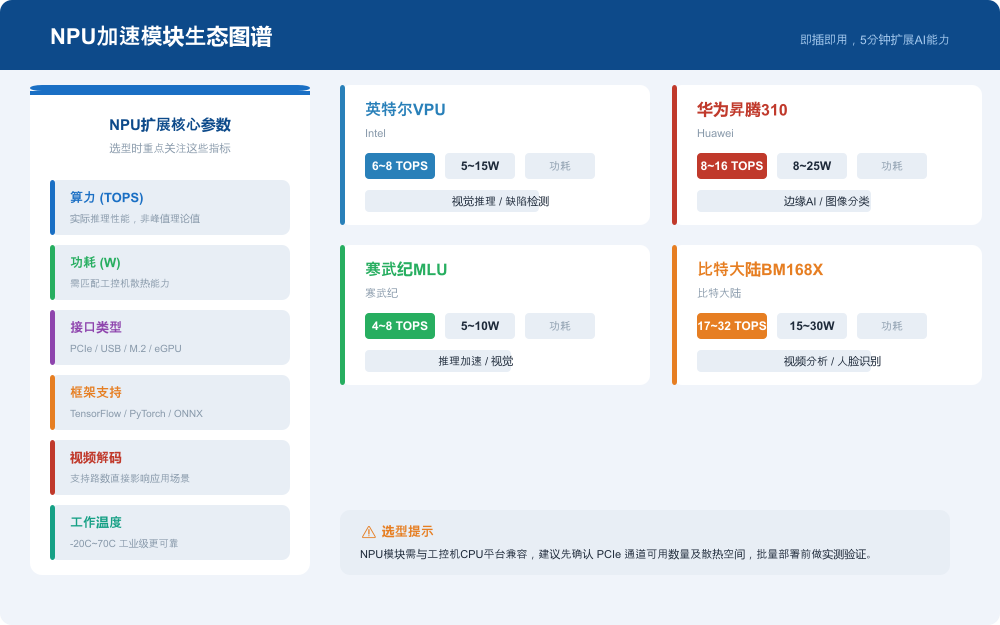The height and width of the screenshot is (625, 1000).
Task: Expand the 边缘AI / 图像分类 tag
Action: (x=828, y=201)
